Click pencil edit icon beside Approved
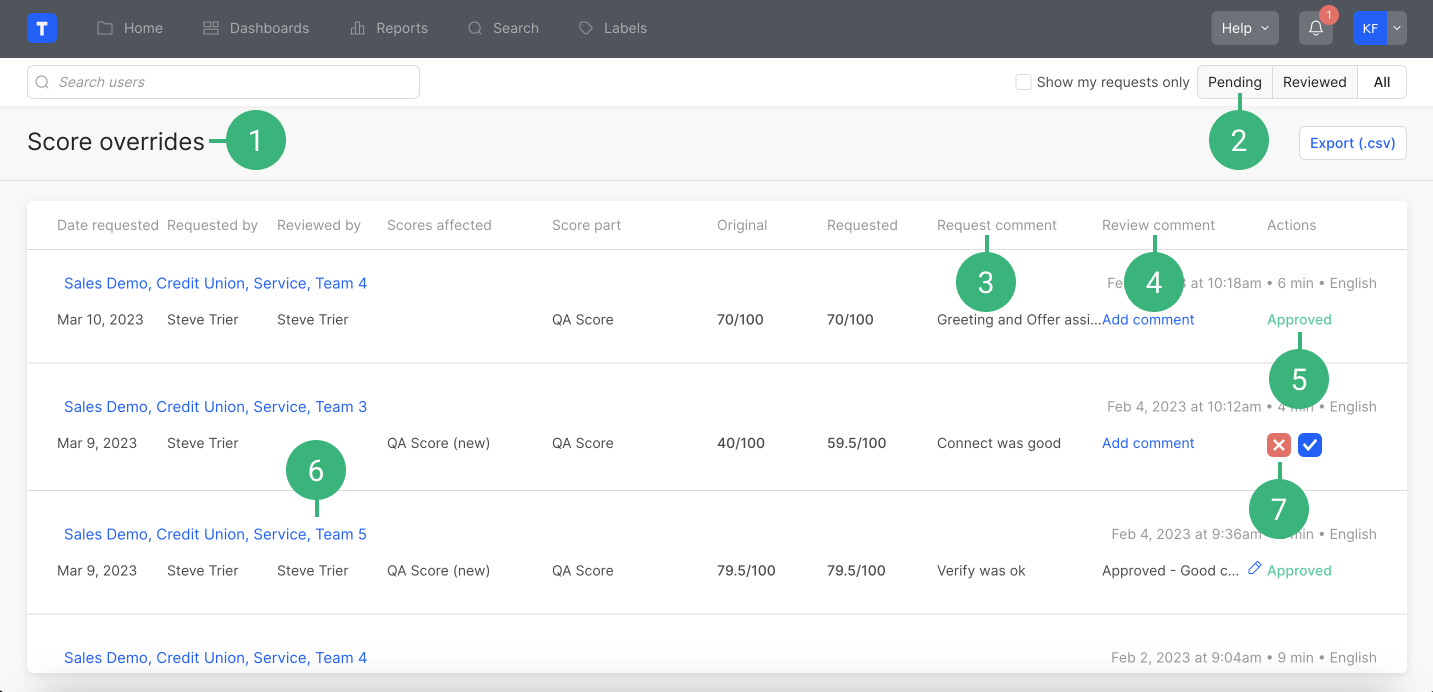 click(1255, 569)
